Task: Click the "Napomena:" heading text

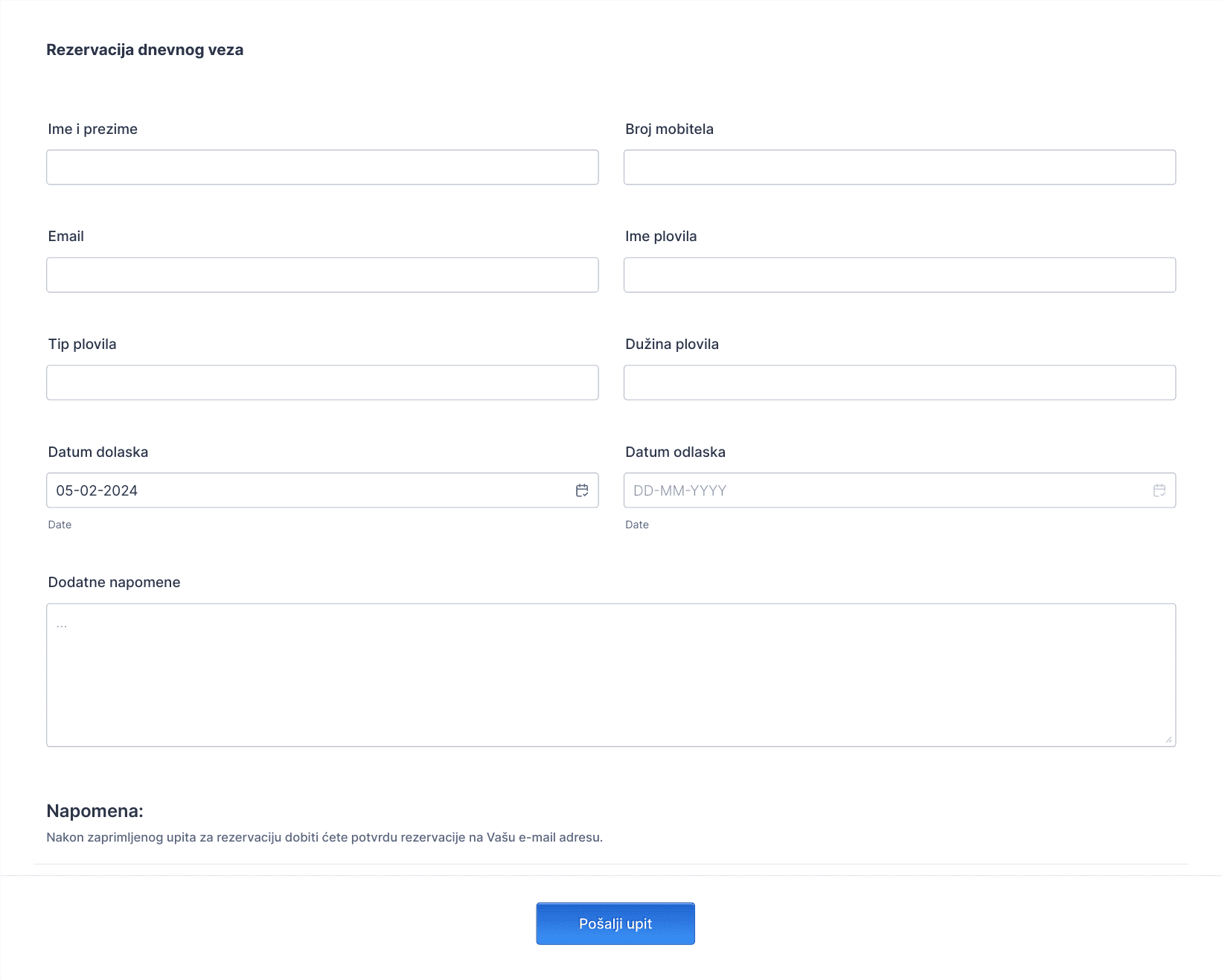Action: click(95, 810)
